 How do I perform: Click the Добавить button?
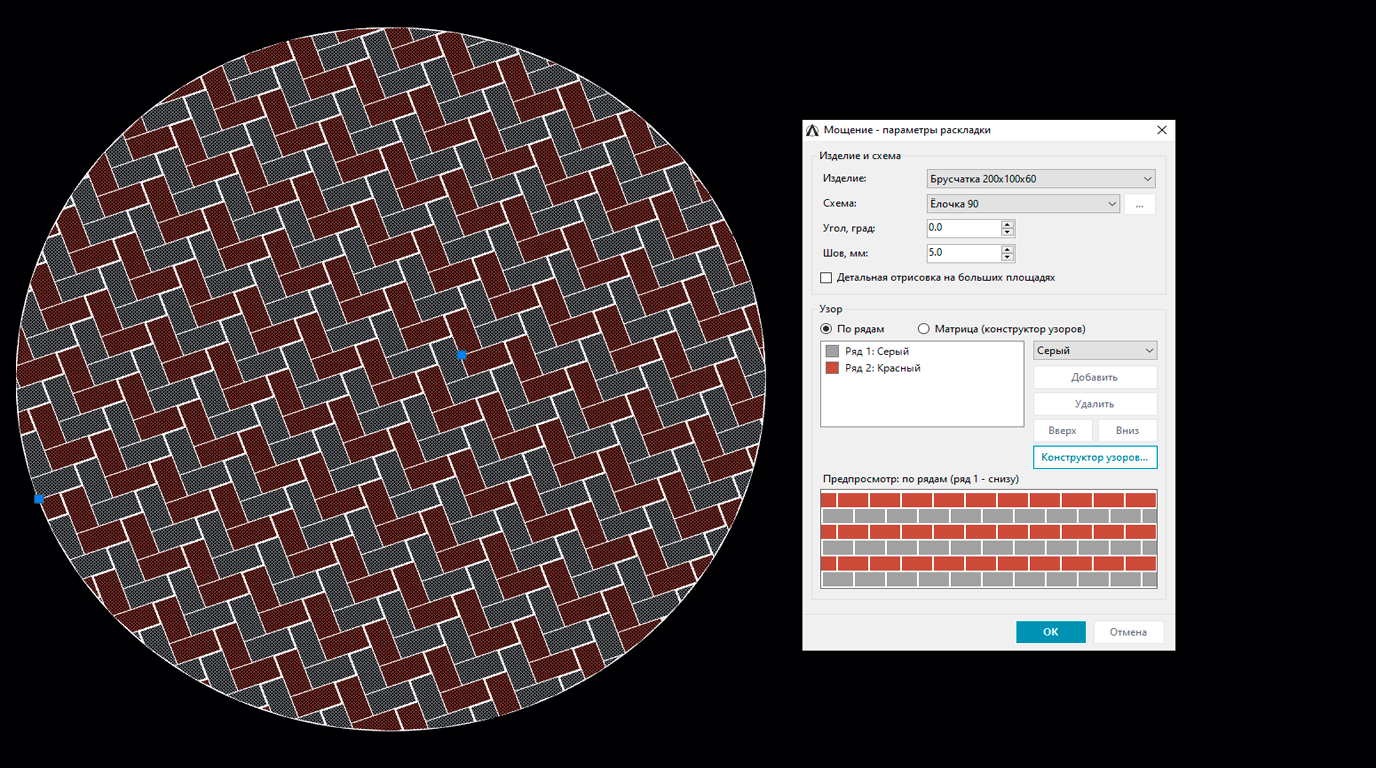[1095, 378]
